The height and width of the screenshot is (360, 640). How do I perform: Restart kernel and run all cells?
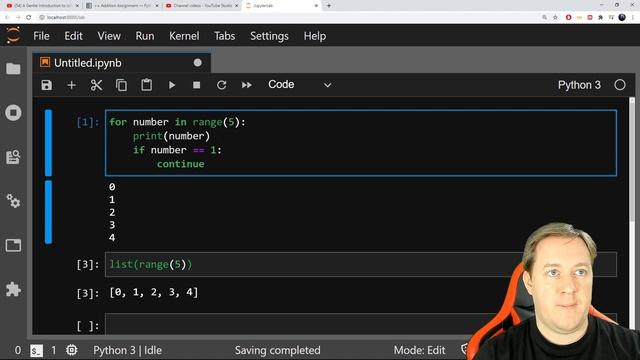pyautogui.click(x=247, y=85)
